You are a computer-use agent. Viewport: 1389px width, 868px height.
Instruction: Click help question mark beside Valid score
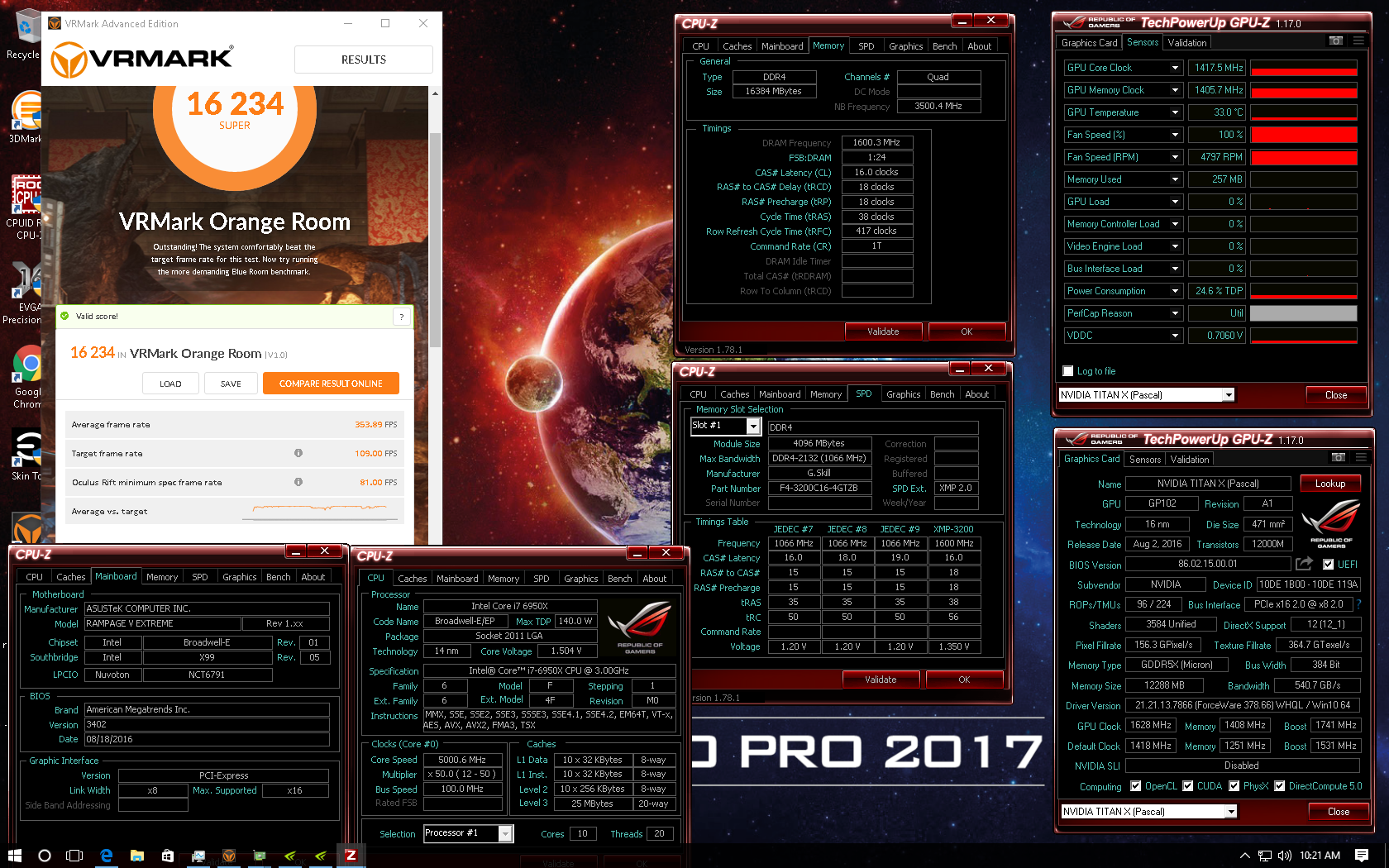402,317
